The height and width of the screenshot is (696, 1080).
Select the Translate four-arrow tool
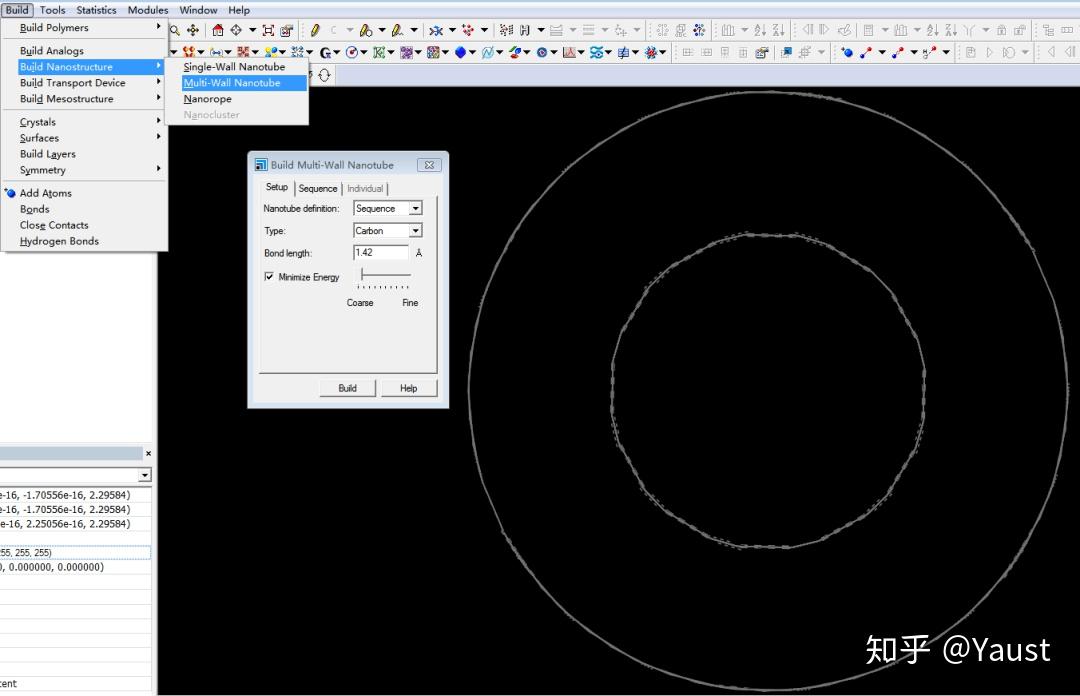pos(193,31)
